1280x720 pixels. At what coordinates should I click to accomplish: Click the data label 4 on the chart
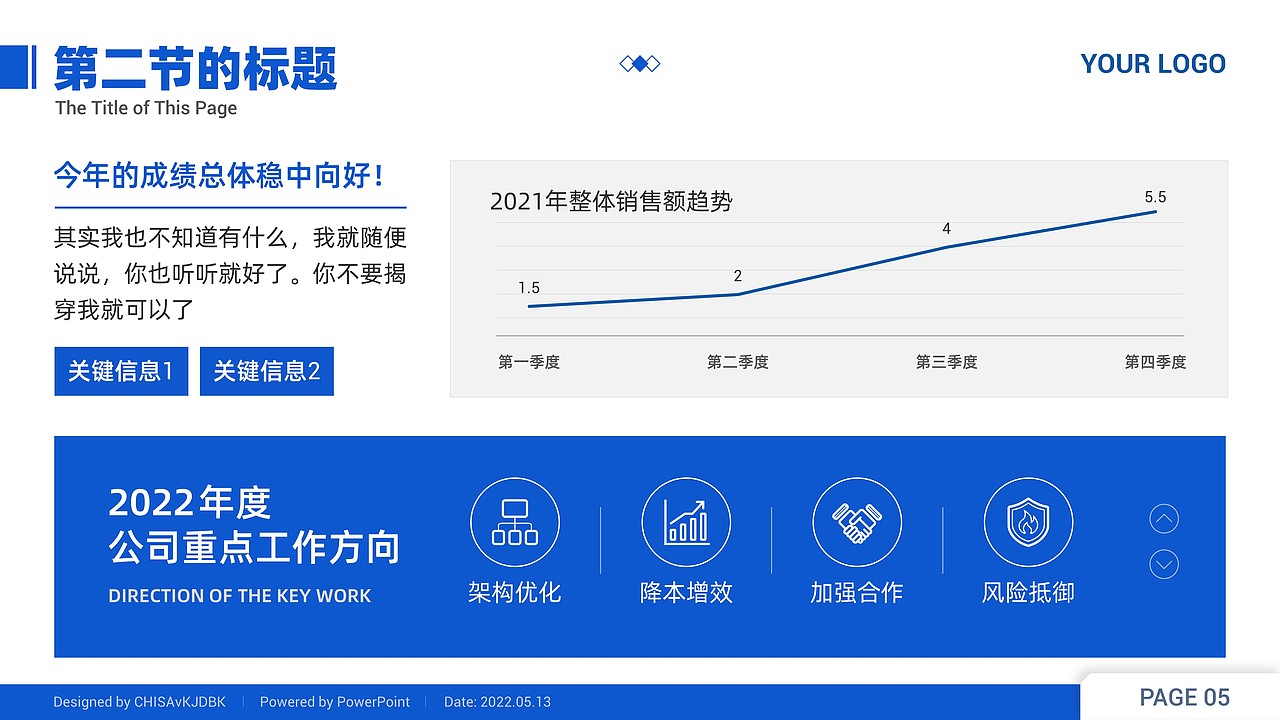(x=947, y=229)
